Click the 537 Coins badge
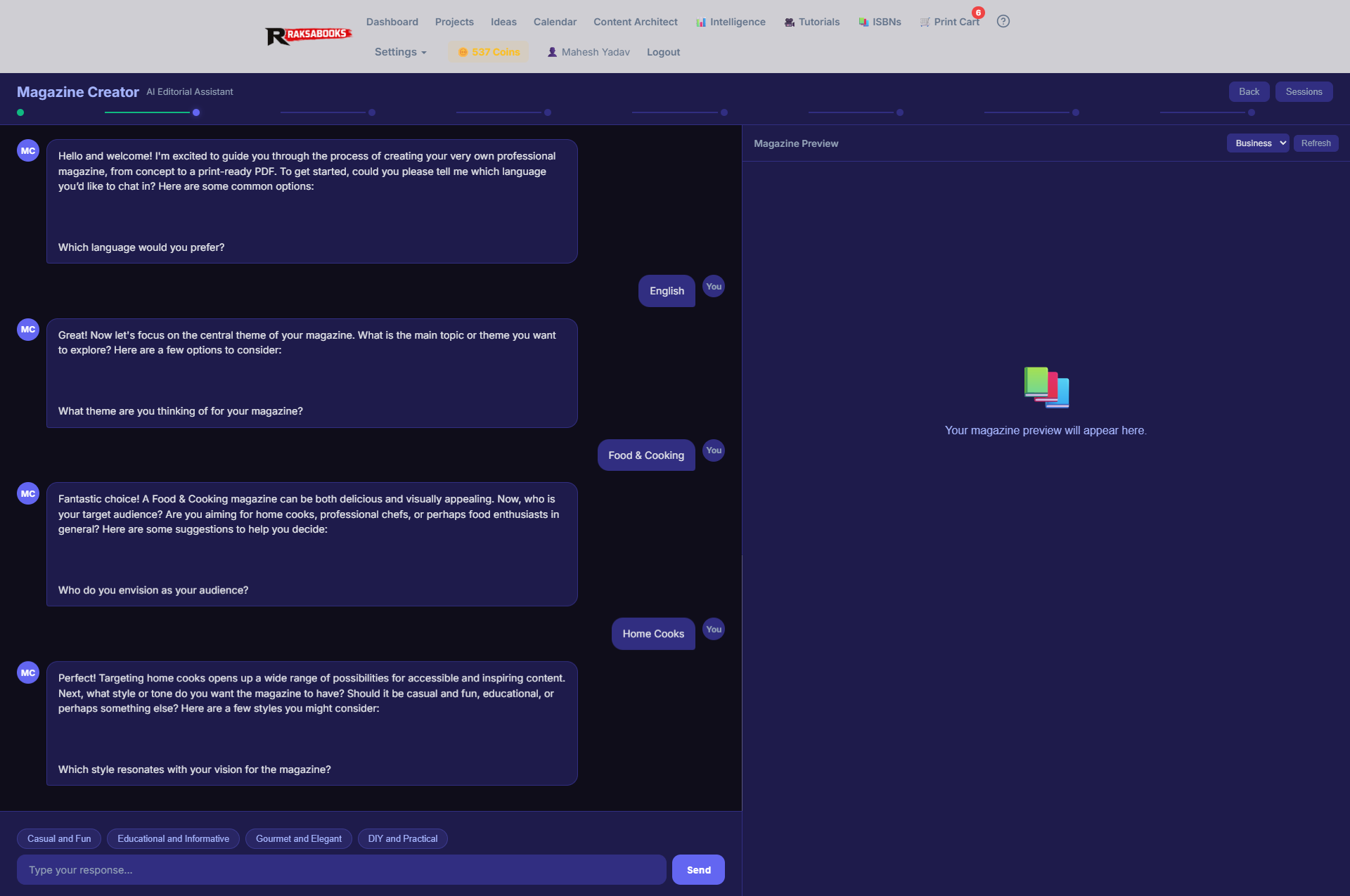This screenshot has height=896, width=1350. pyautogui.click(x=489, y=52)
